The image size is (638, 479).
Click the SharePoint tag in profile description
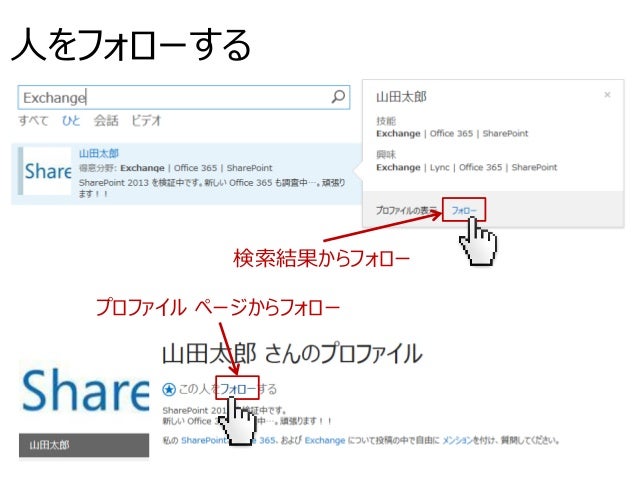click(x=203, y=440)
